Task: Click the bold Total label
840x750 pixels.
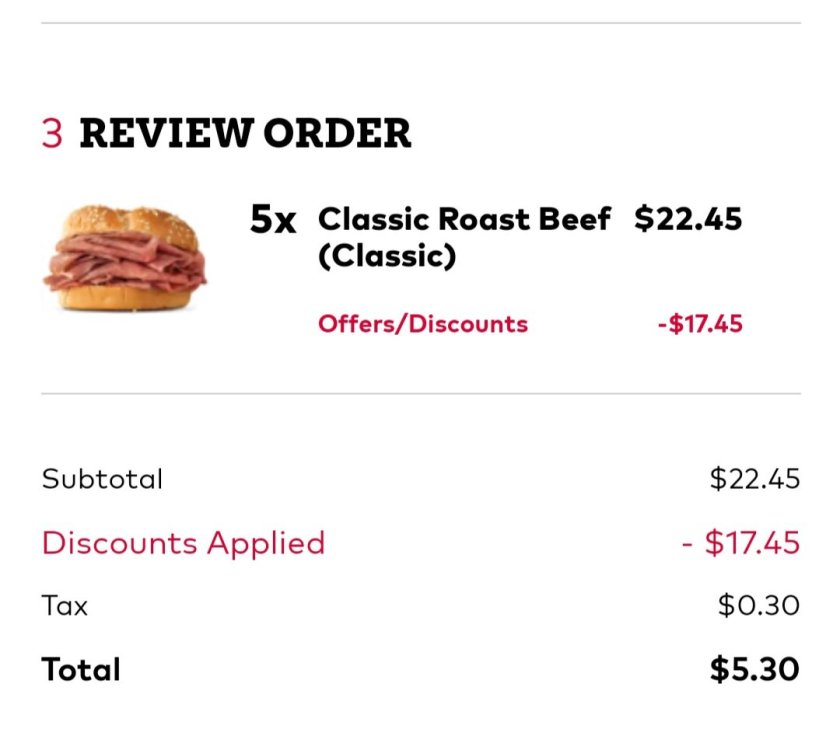Action: click(81, 669)
